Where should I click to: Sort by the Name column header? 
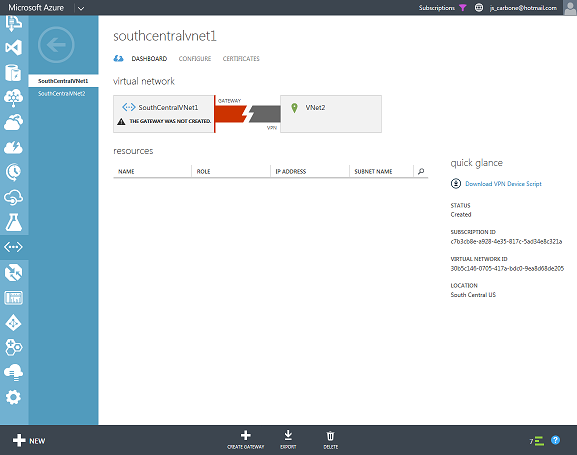126,172
